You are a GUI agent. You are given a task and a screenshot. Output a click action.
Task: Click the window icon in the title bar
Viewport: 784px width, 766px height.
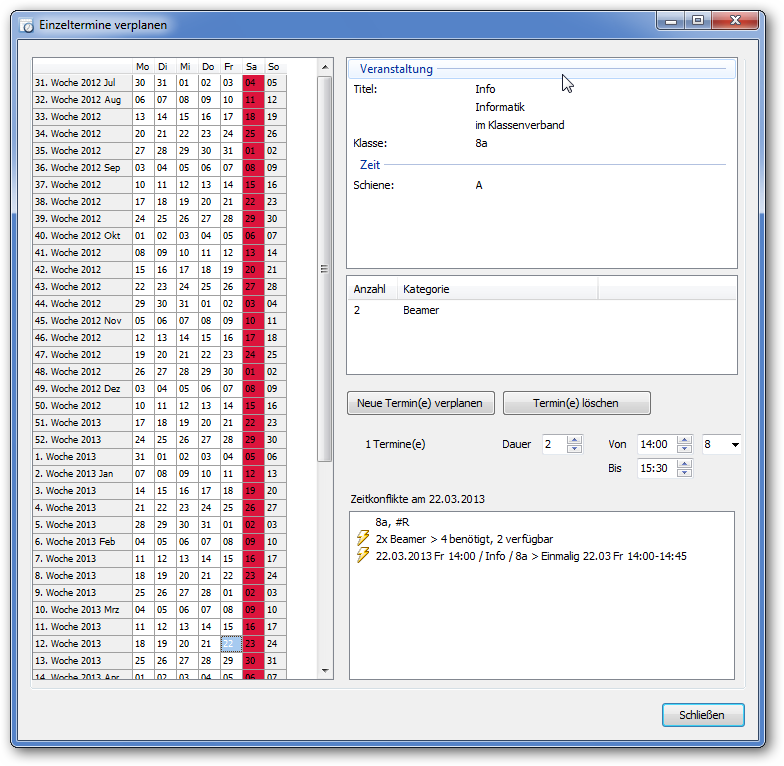click(x=27, y=24)
